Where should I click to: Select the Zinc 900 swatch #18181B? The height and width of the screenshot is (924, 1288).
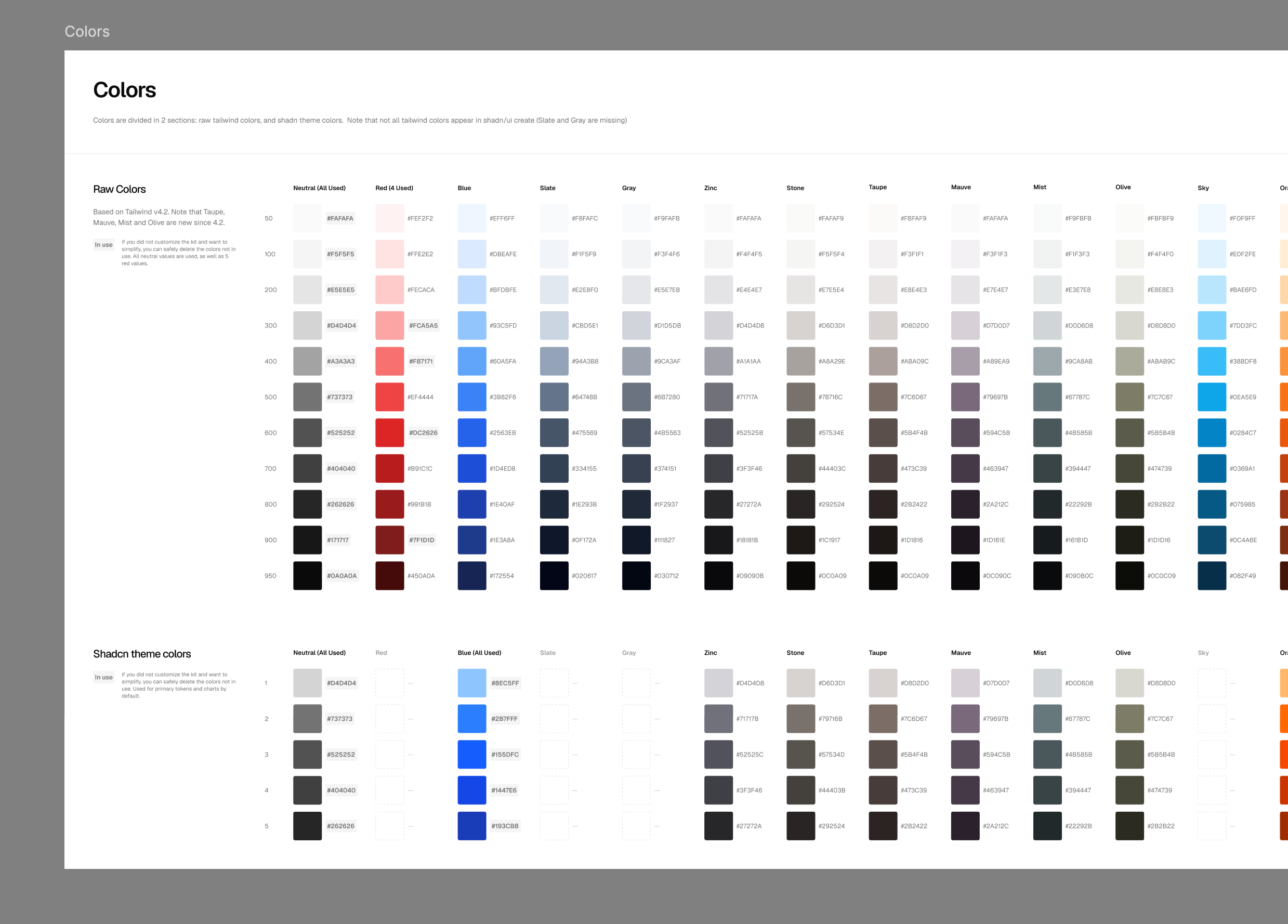pyautogui.click(x=718, y=539)
